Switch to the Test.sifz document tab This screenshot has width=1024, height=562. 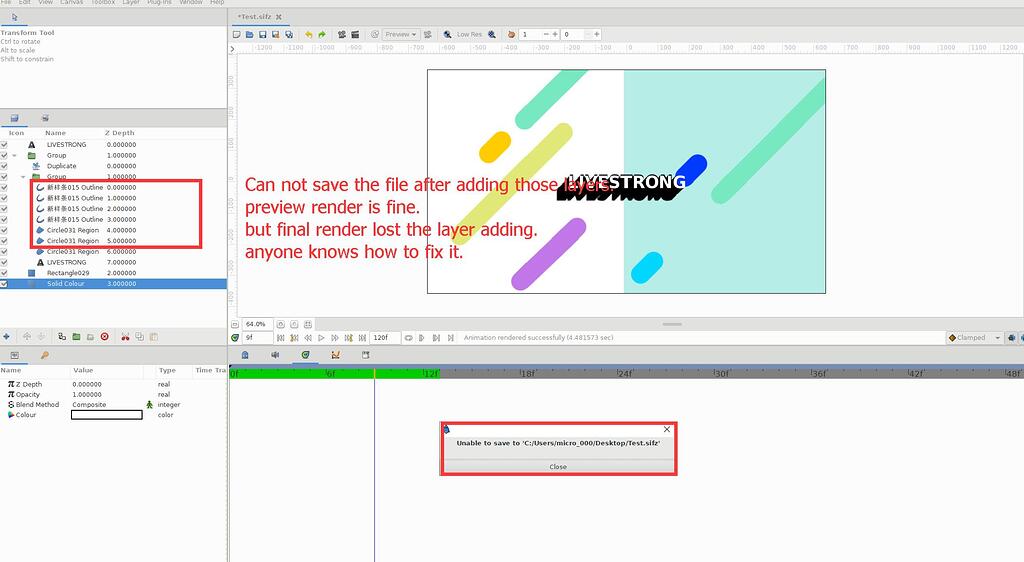point(258,17)
